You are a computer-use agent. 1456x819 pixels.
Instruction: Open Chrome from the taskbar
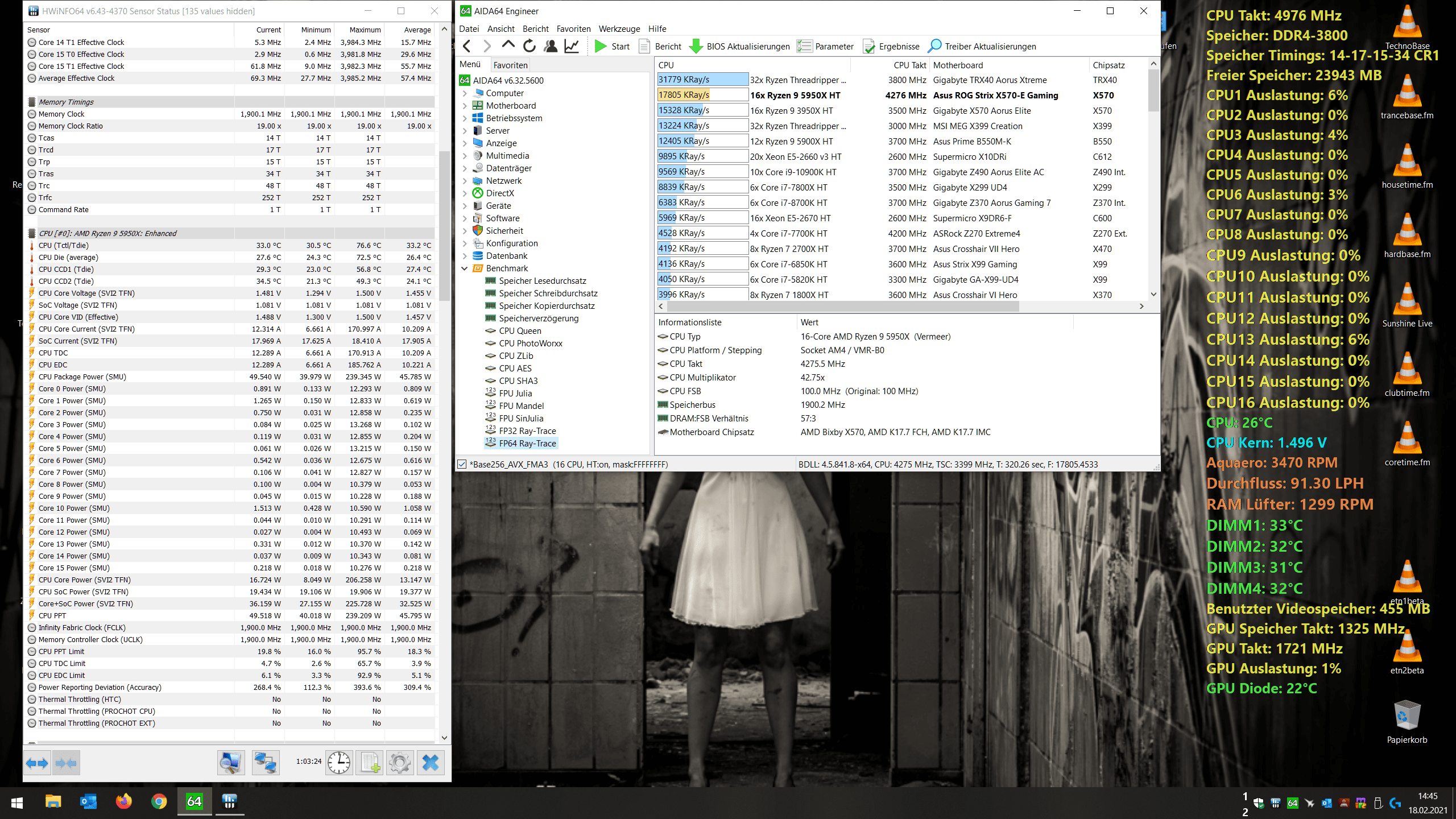coord(159,802)
